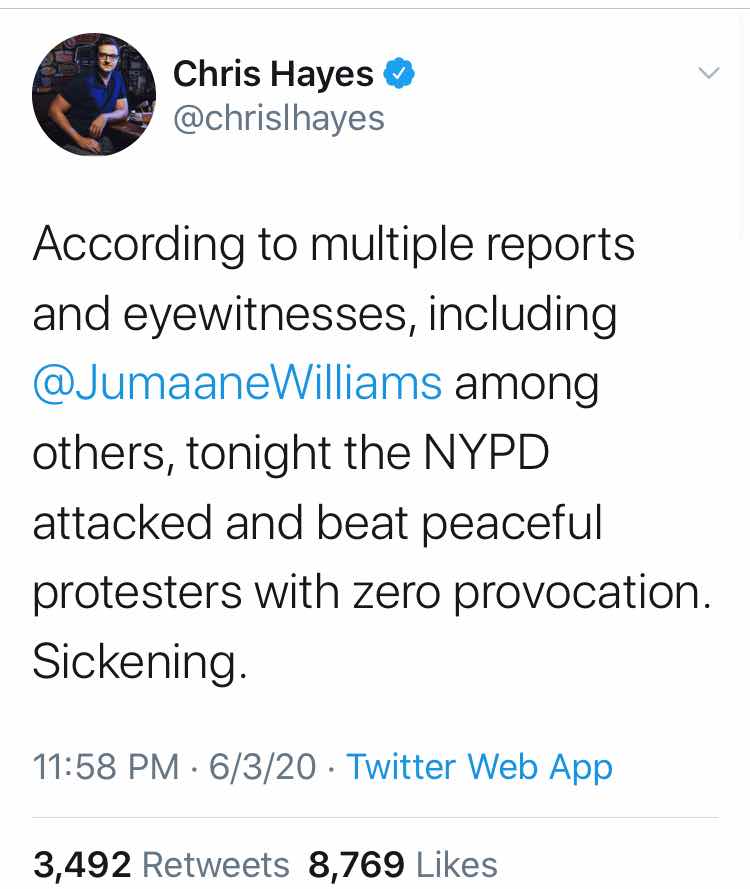
Task: Select the 6/3/20 date
Action: point(262,767)
